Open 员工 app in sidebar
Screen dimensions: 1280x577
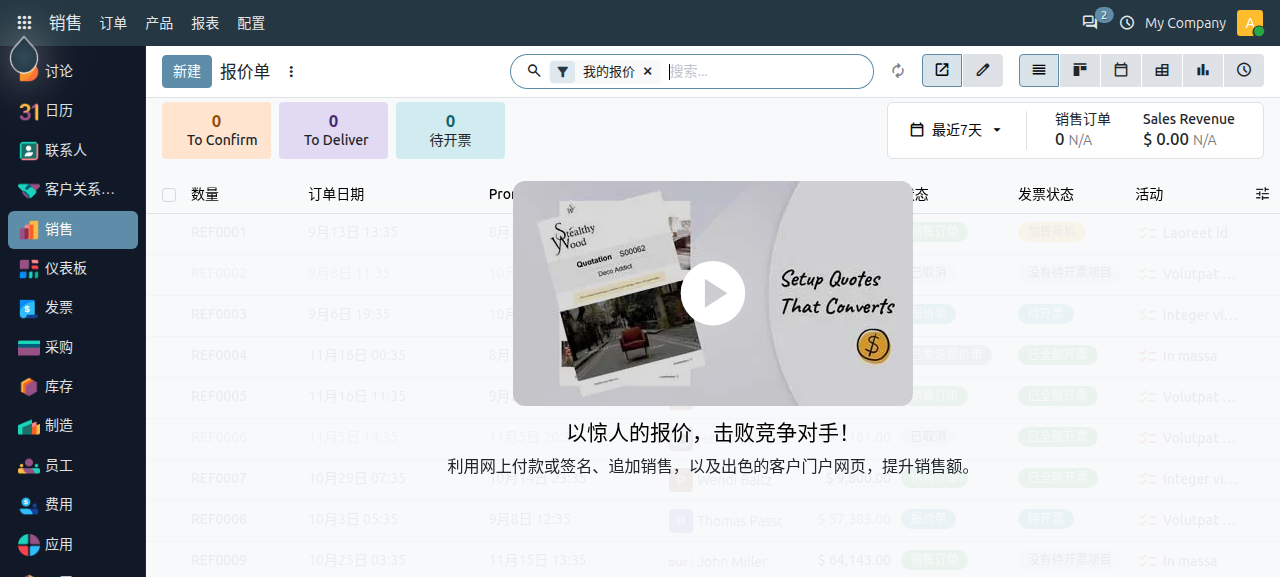(x=73, y=465)
